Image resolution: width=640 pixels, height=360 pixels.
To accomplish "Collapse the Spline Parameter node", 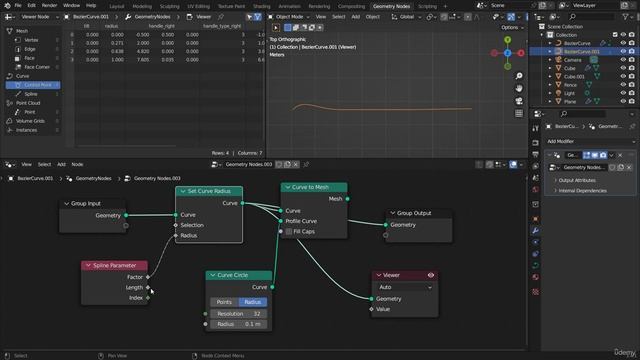I will point(88,265).
